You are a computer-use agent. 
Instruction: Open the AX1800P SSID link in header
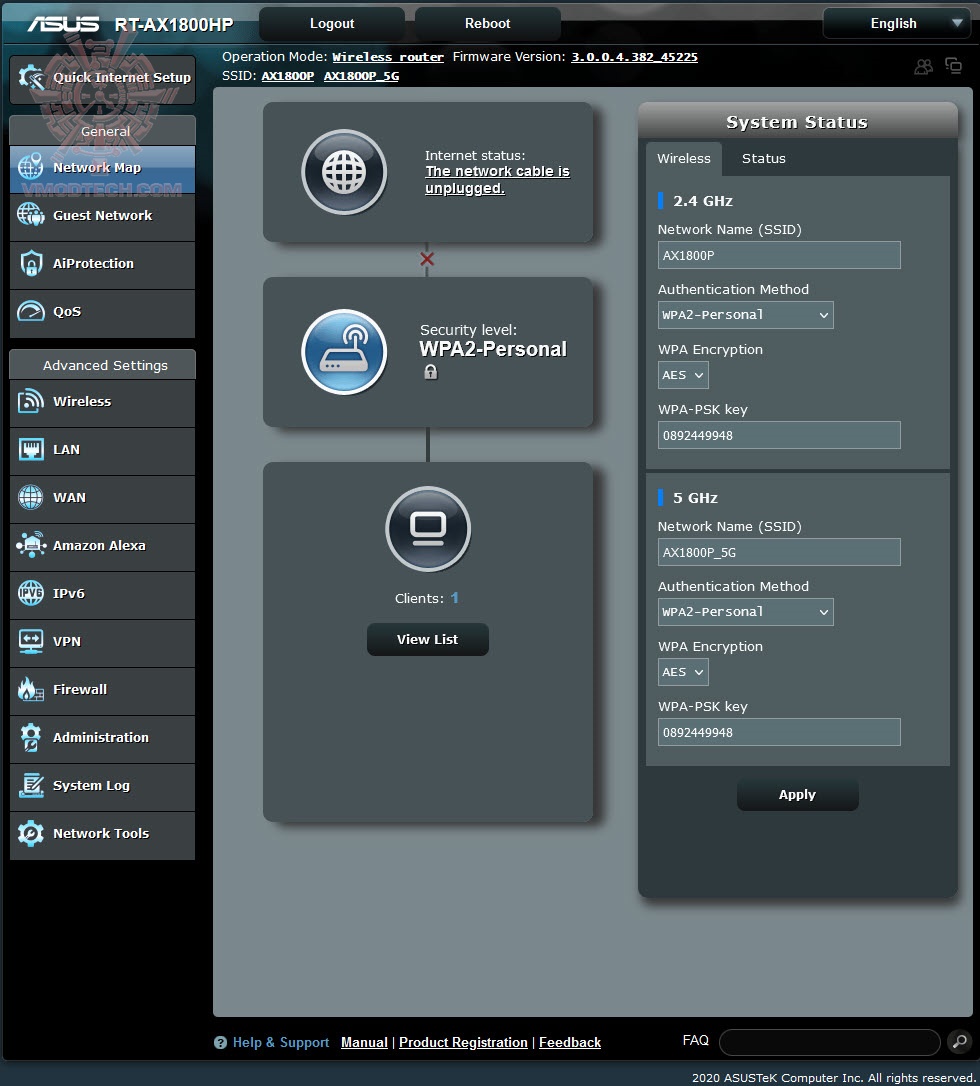(x=287, y=76)
